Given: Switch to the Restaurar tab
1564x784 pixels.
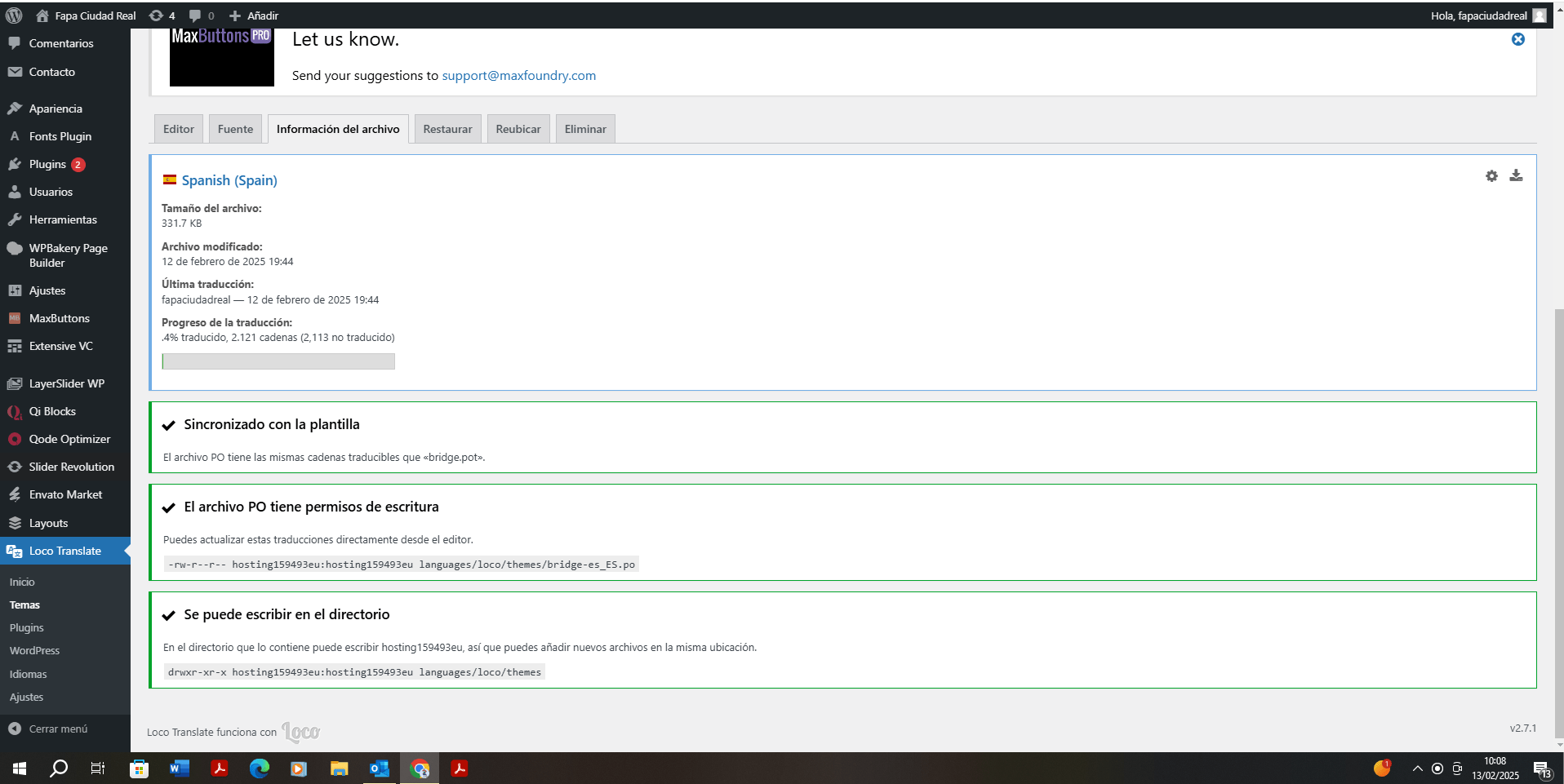Looking at the screenshot, I should 447,129.
